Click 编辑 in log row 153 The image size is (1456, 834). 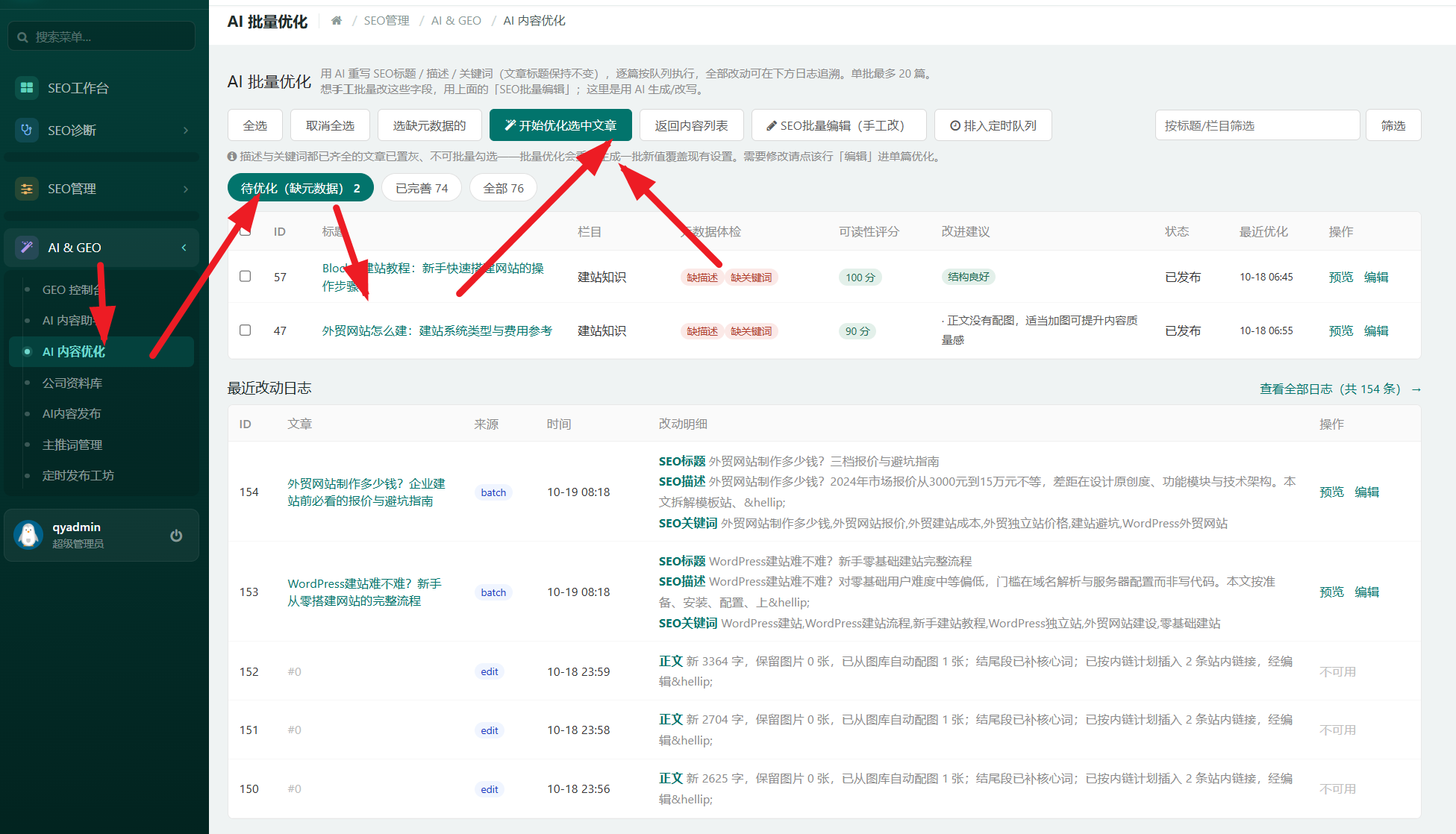[1367, 592]
